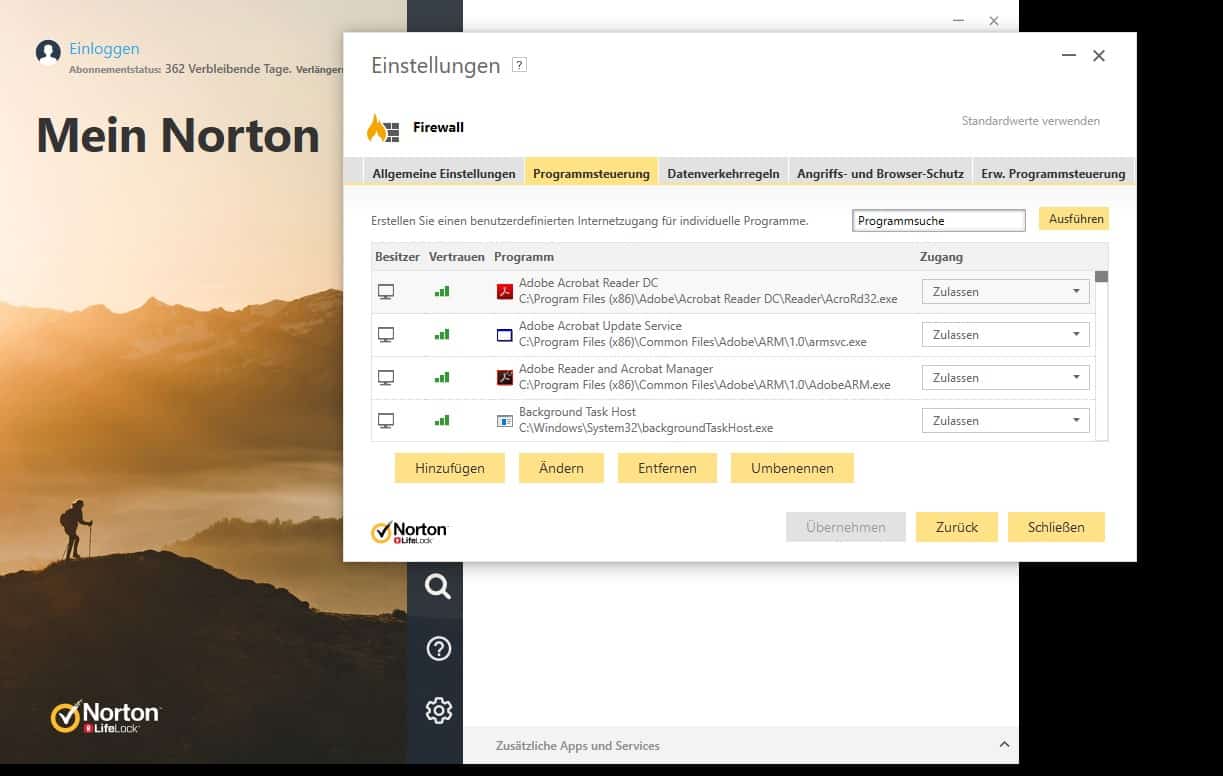
Task: Switch to Erw. Programmsteuerung tab
Action: (1053, 173)
